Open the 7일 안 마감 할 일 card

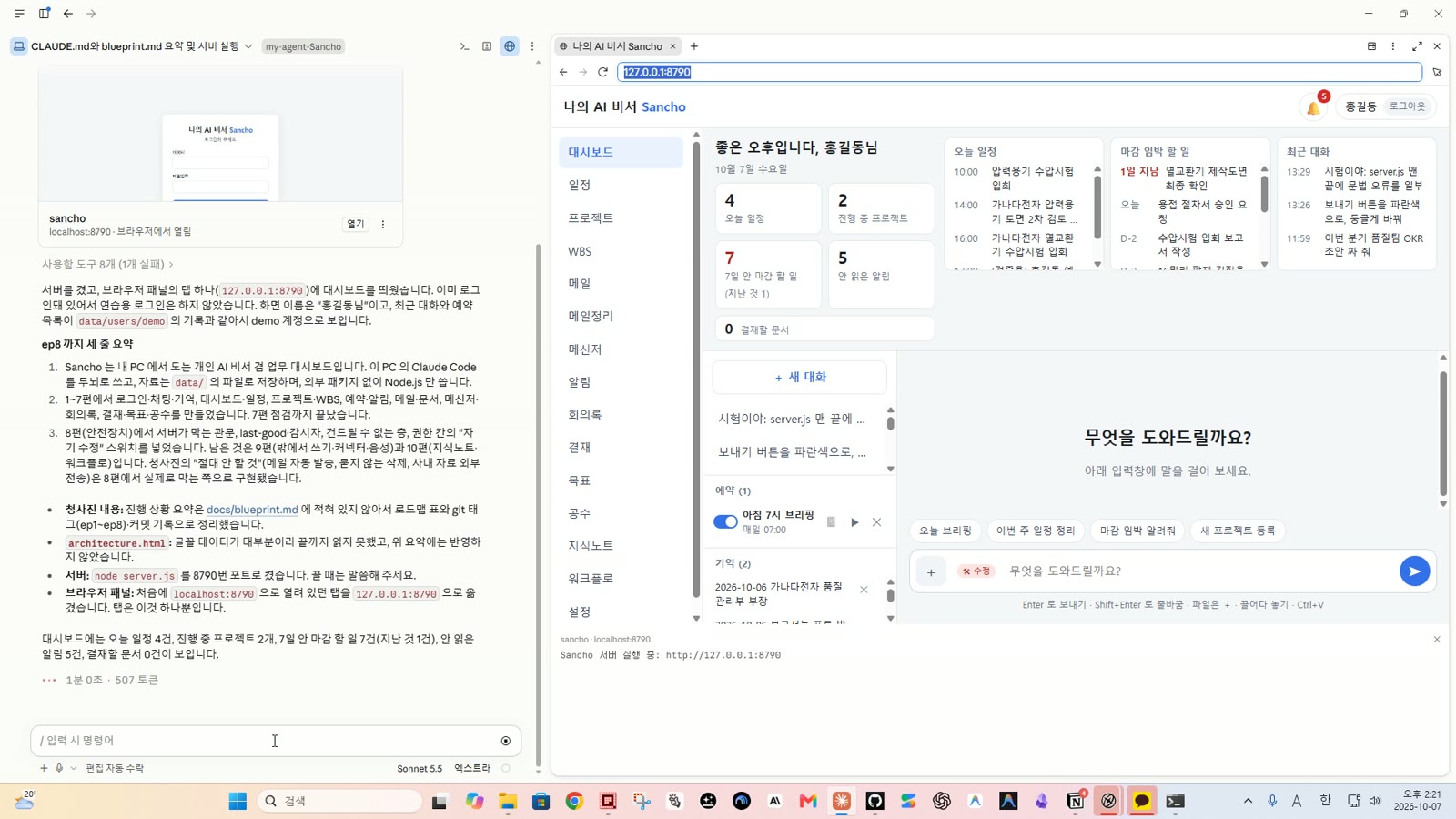[768, 275]
